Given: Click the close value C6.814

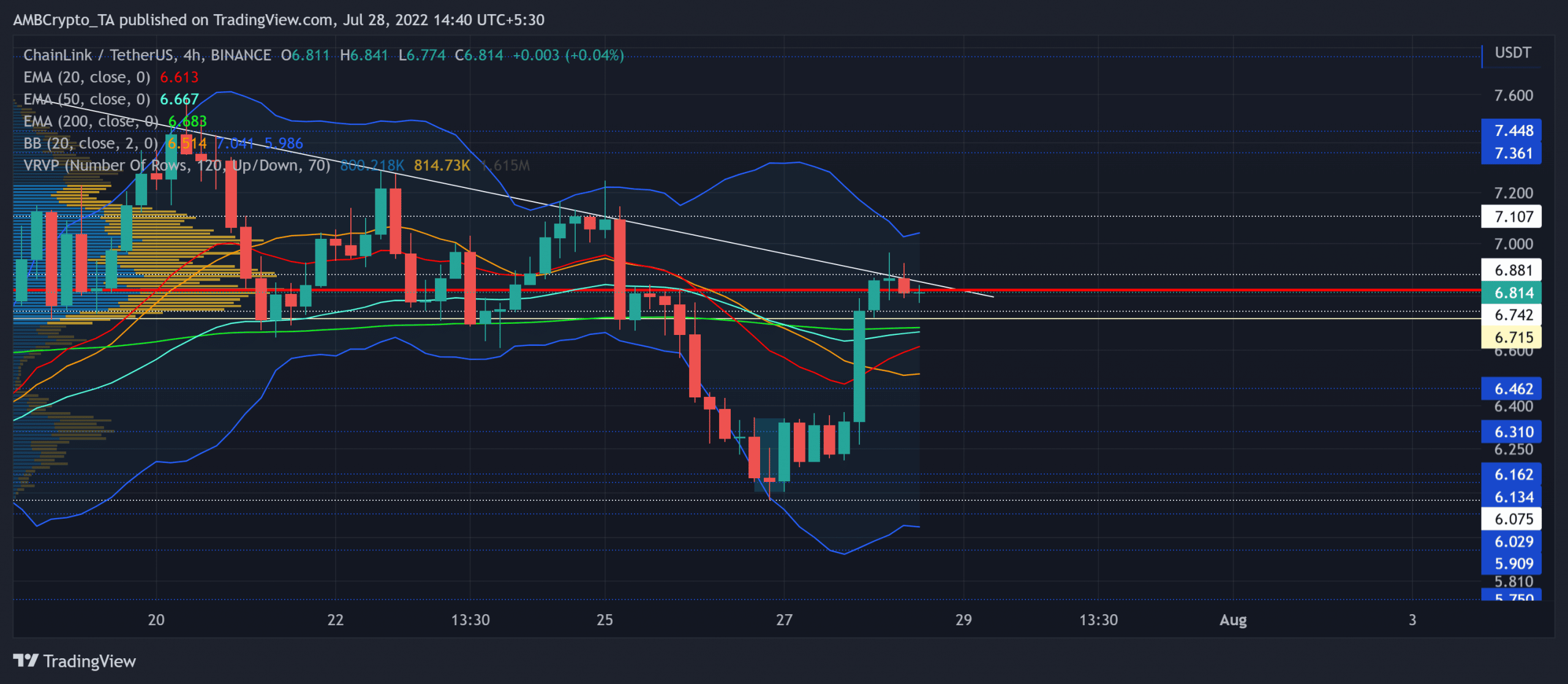Looking at the screenshot, I should [479, 55].
